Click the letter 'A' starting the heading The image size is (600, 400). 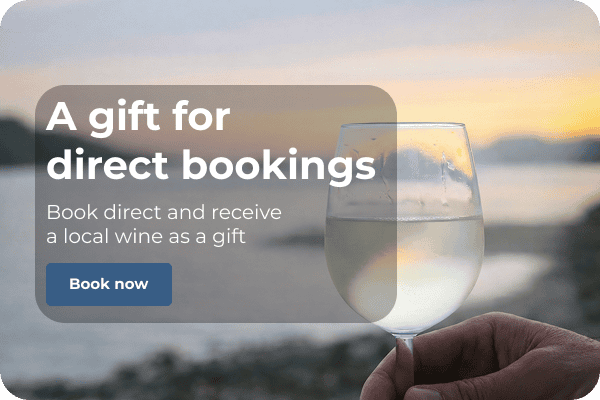pos(61,117)
